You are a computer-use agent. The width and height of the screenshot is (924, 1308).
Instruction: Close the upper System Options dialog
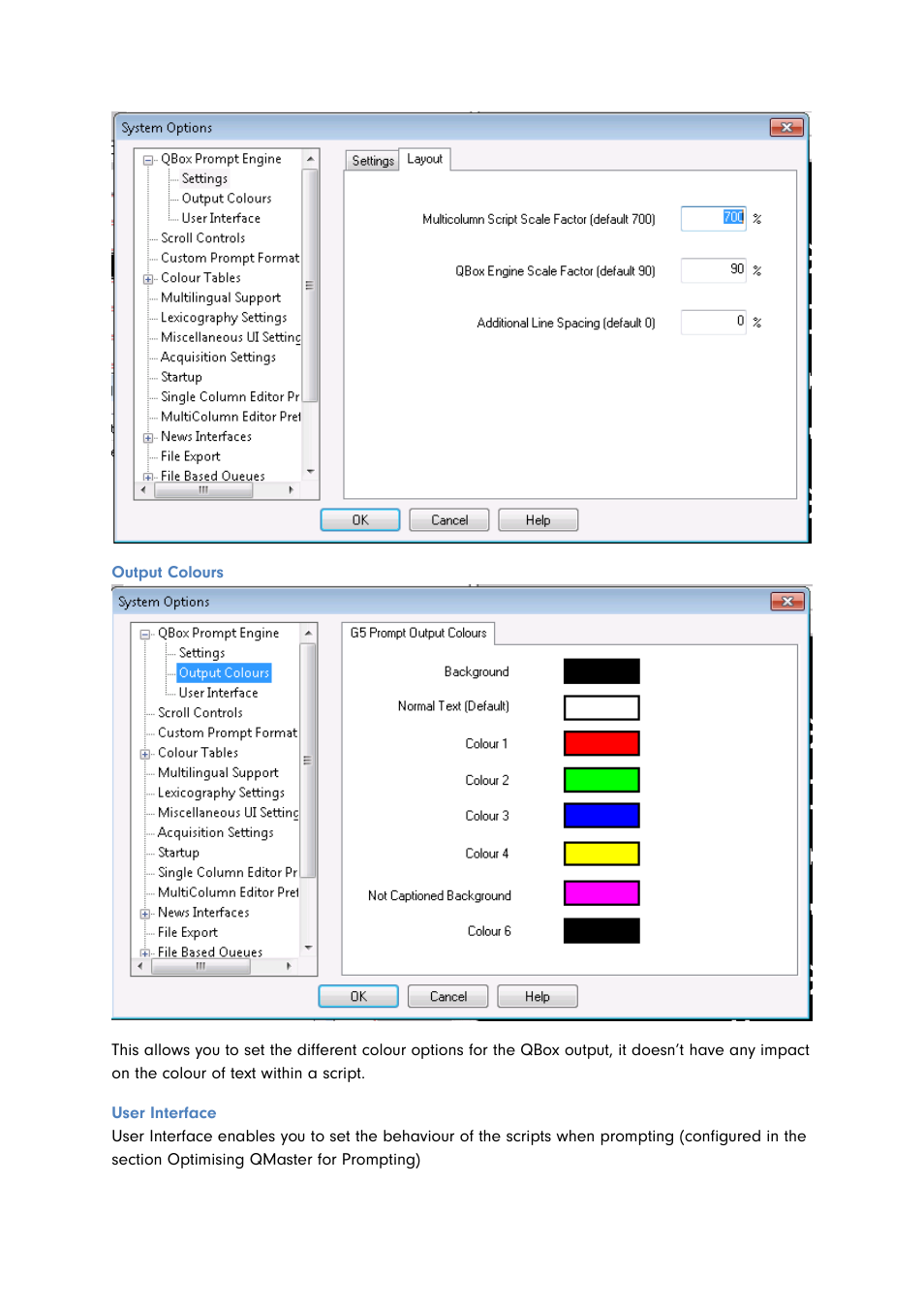(x=786, y=127)
